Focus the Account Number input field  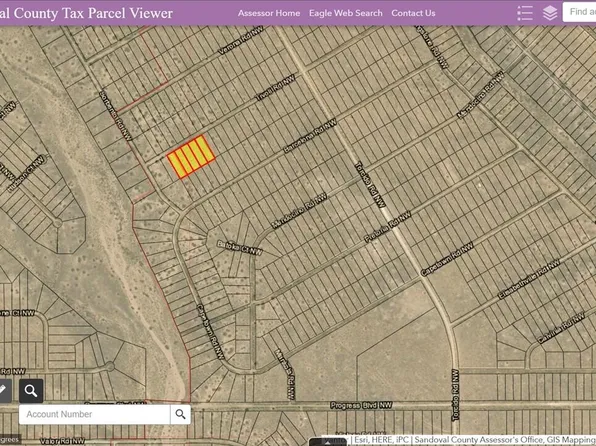click(x=94, y=414)
